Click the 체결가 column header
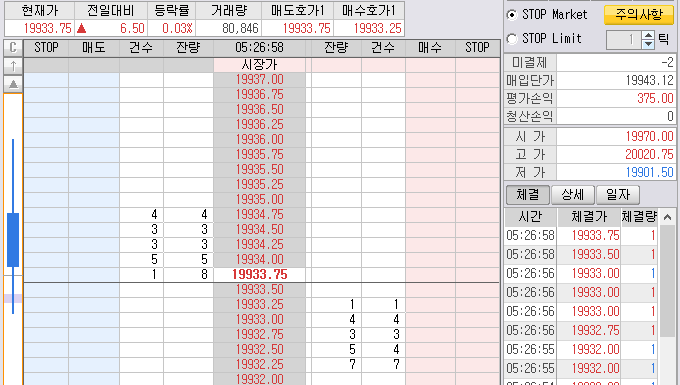Image resolution: width=680 pixels, height=385 pixels. (589, 217)
